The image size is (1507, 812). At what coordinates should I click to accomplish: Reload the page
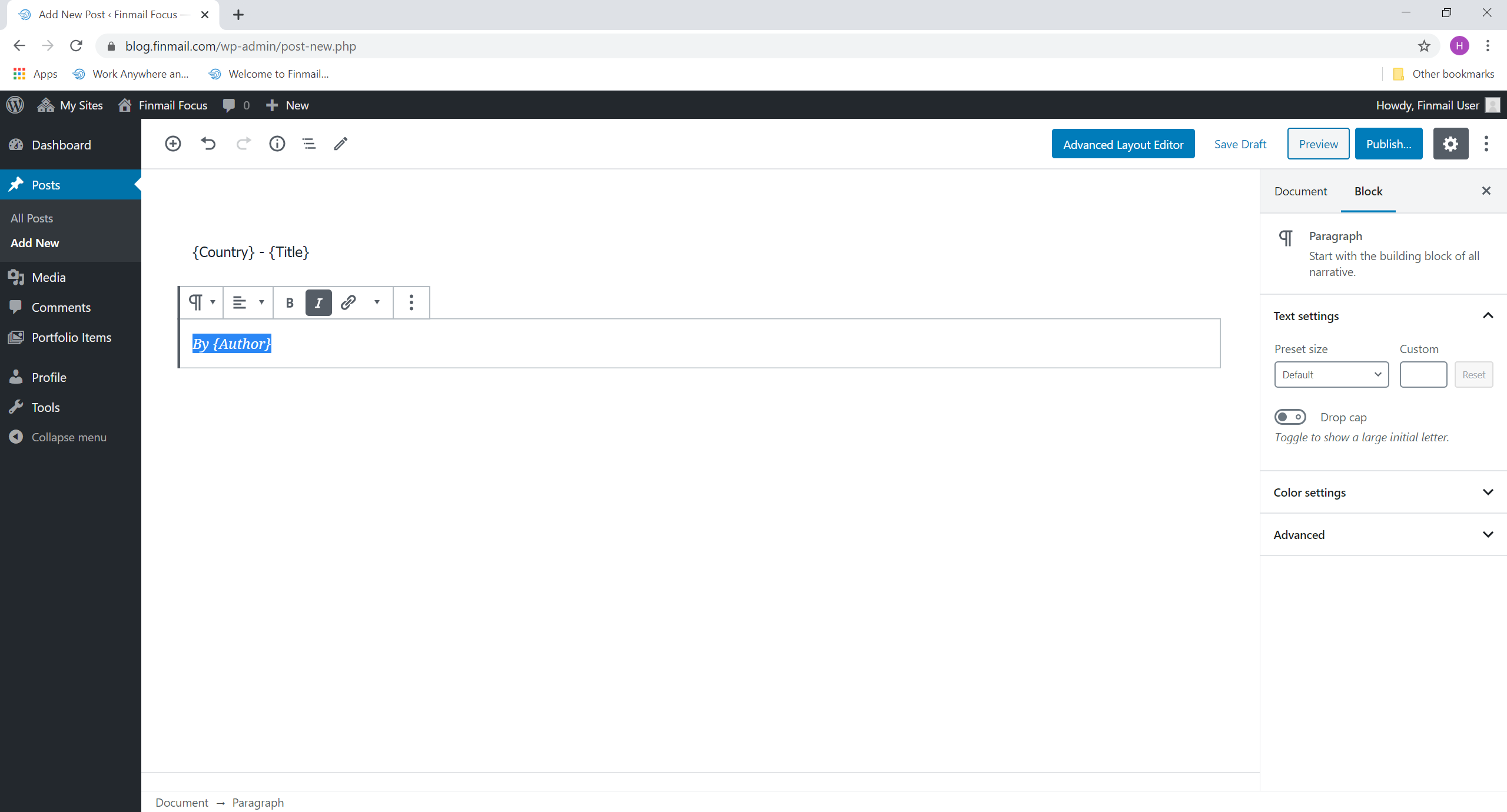tap(76, 46)
